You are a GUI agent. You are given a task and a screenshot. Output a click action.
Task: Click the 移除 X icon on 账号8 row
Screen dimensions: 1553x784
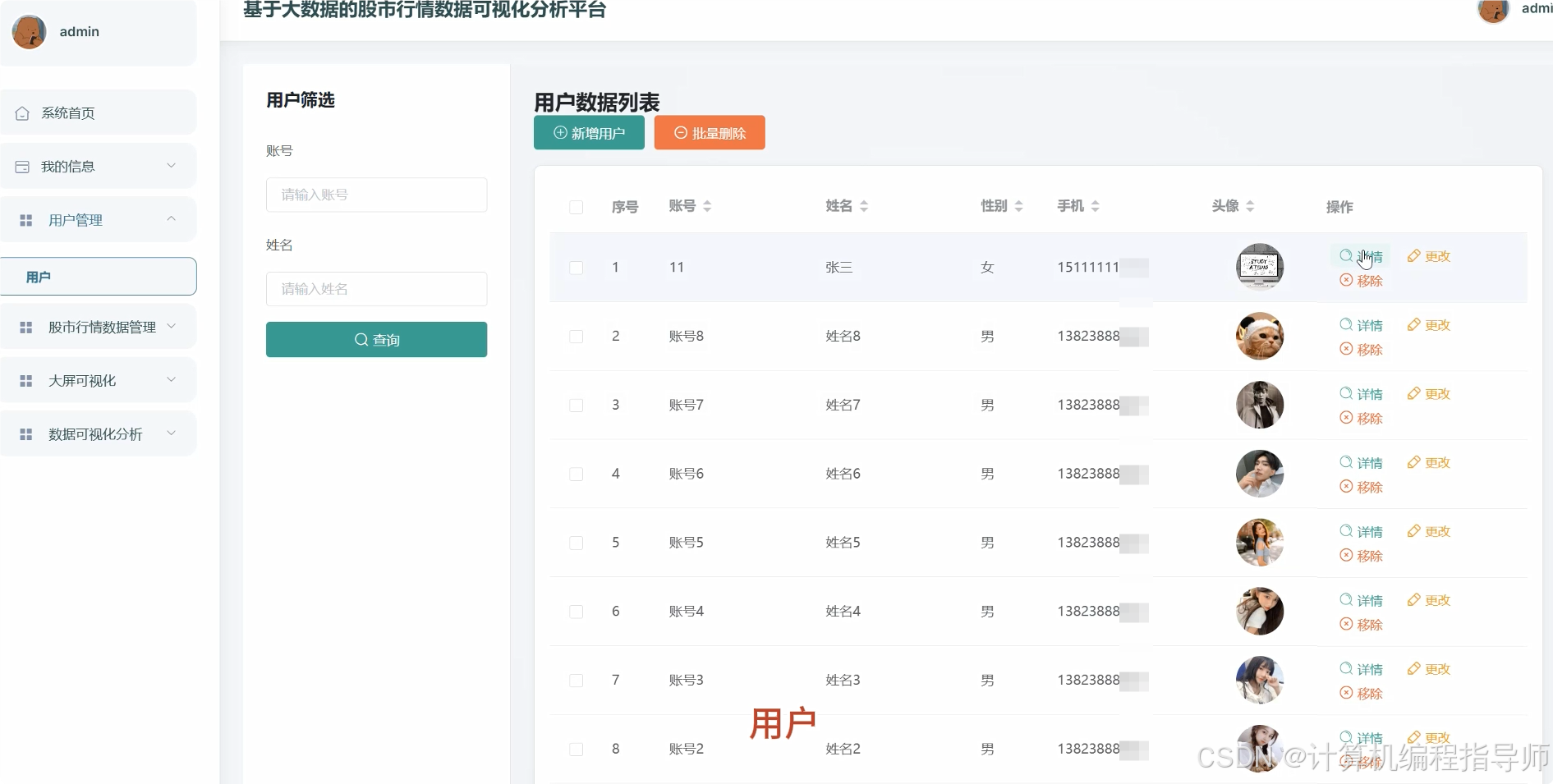(1345, 349)
